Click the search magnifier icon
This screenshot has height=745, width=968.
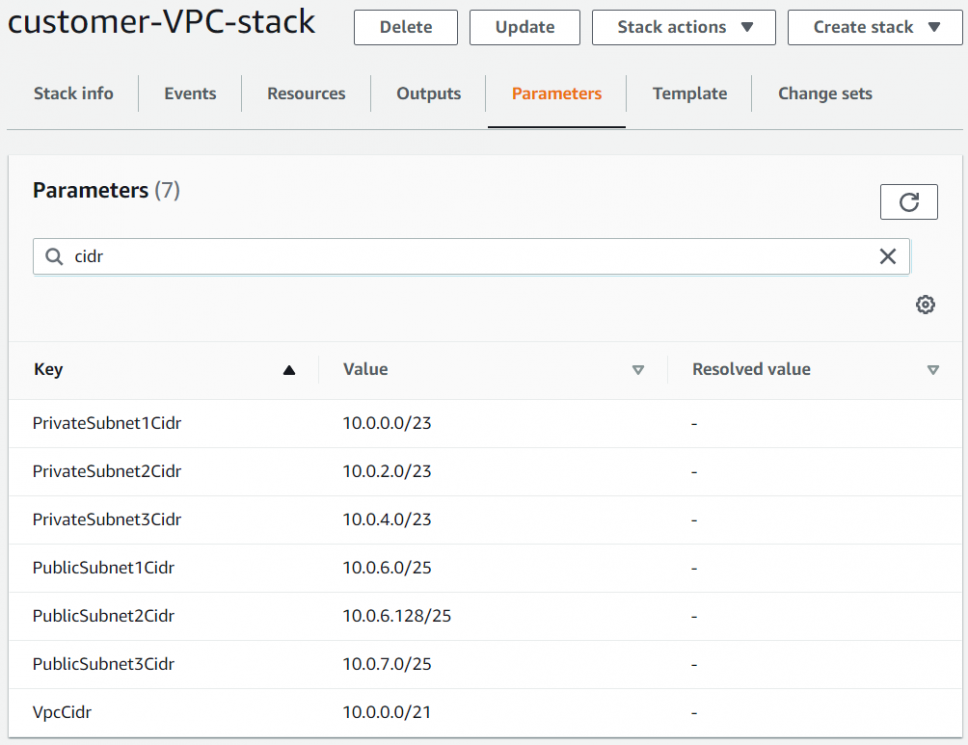(x=54, y=256)
